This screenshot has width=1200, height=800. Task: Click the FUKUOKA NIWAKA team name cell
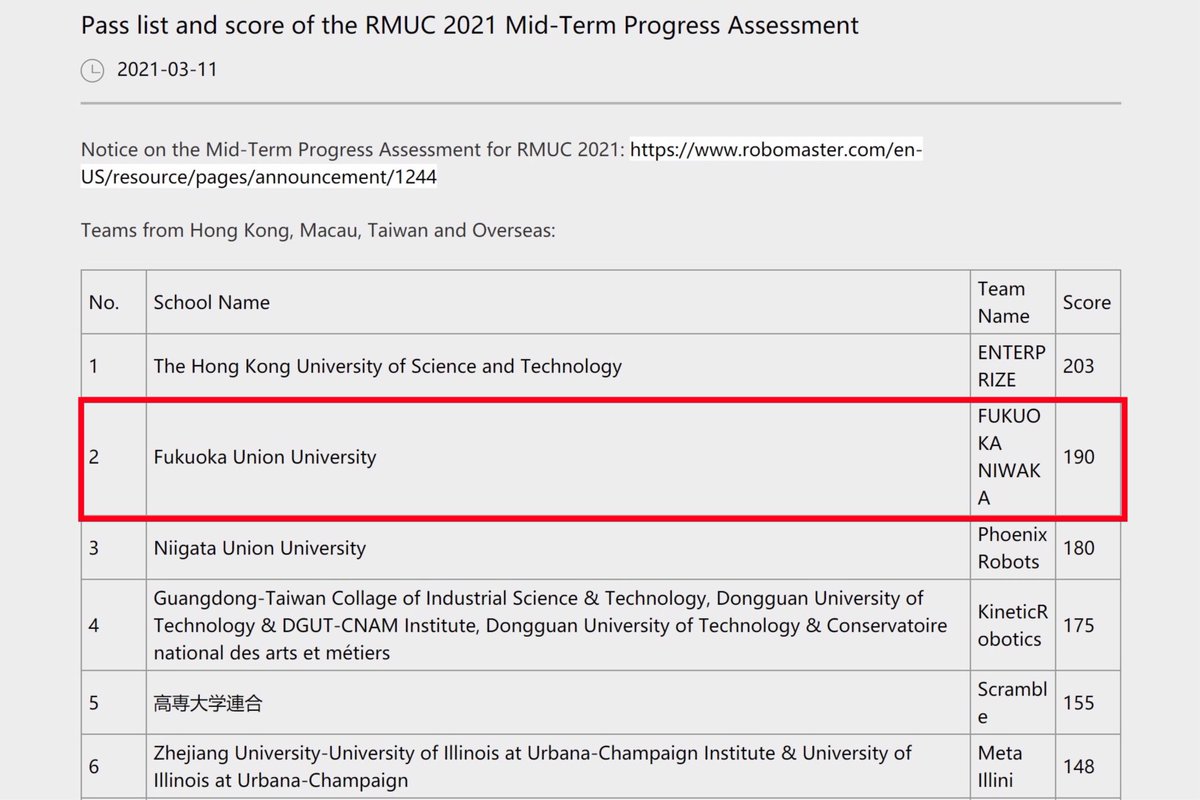pos(1013,457)
